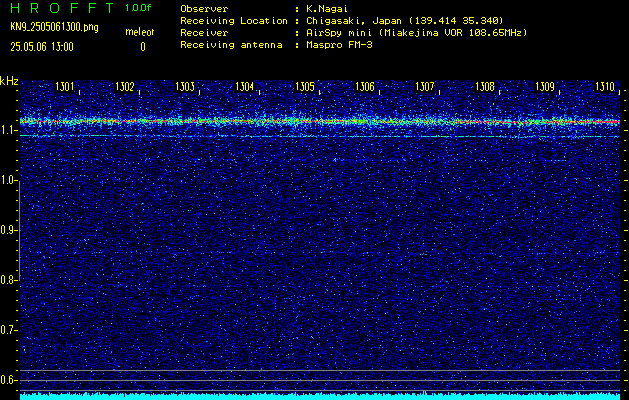629x400 pixels.
Task: Click the 0.7 kHz axis label
Action: 7,330
